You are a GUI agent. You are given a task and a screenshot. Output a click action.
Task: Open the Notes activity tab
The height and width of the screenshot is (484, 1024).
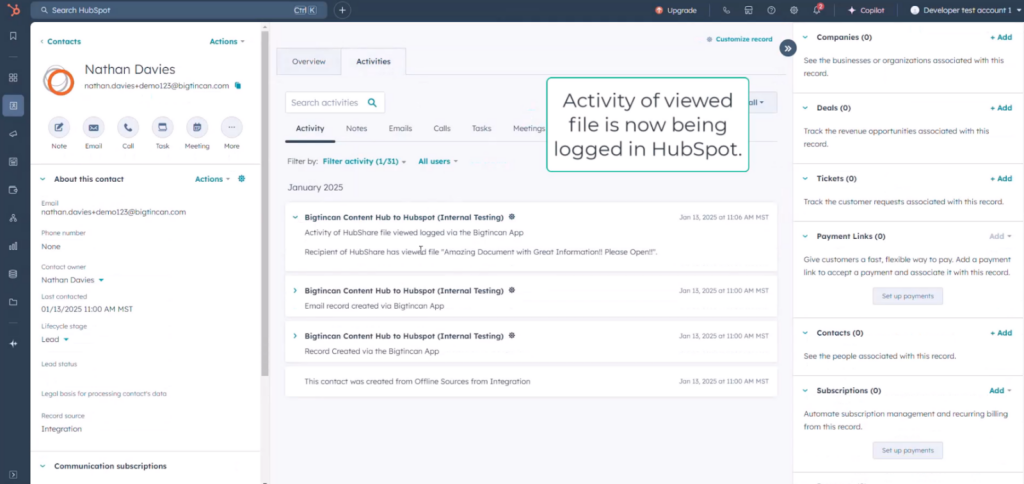tap(357, 129)
